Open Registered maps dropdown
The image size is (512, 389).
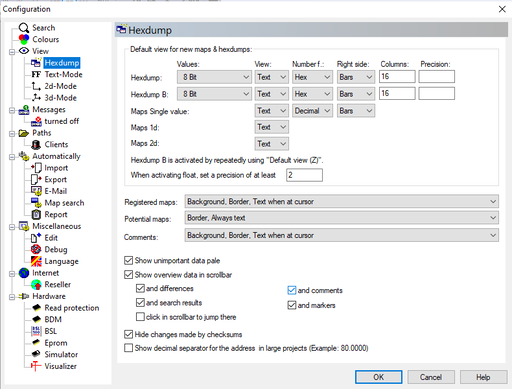tap(342, 201)
